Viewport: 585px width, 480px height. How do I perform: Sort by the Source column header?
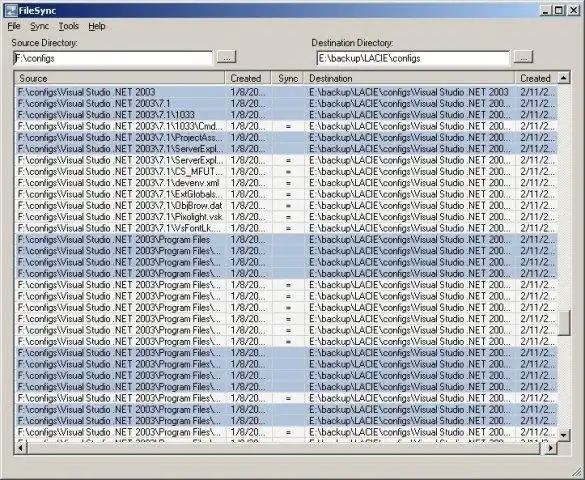[120, 78]
